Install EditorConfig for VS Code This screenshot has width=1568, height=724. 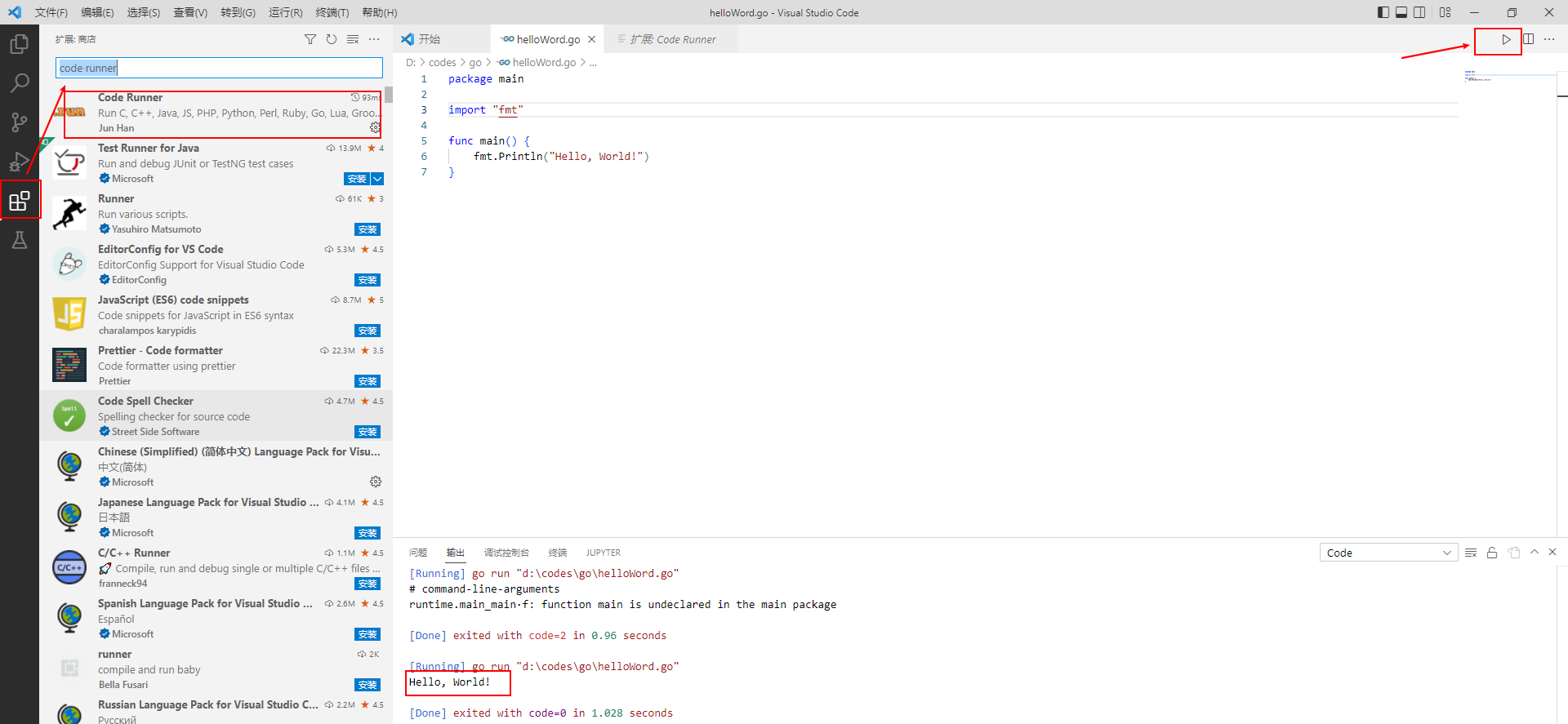pyautogui.click(x=367, y=280)
